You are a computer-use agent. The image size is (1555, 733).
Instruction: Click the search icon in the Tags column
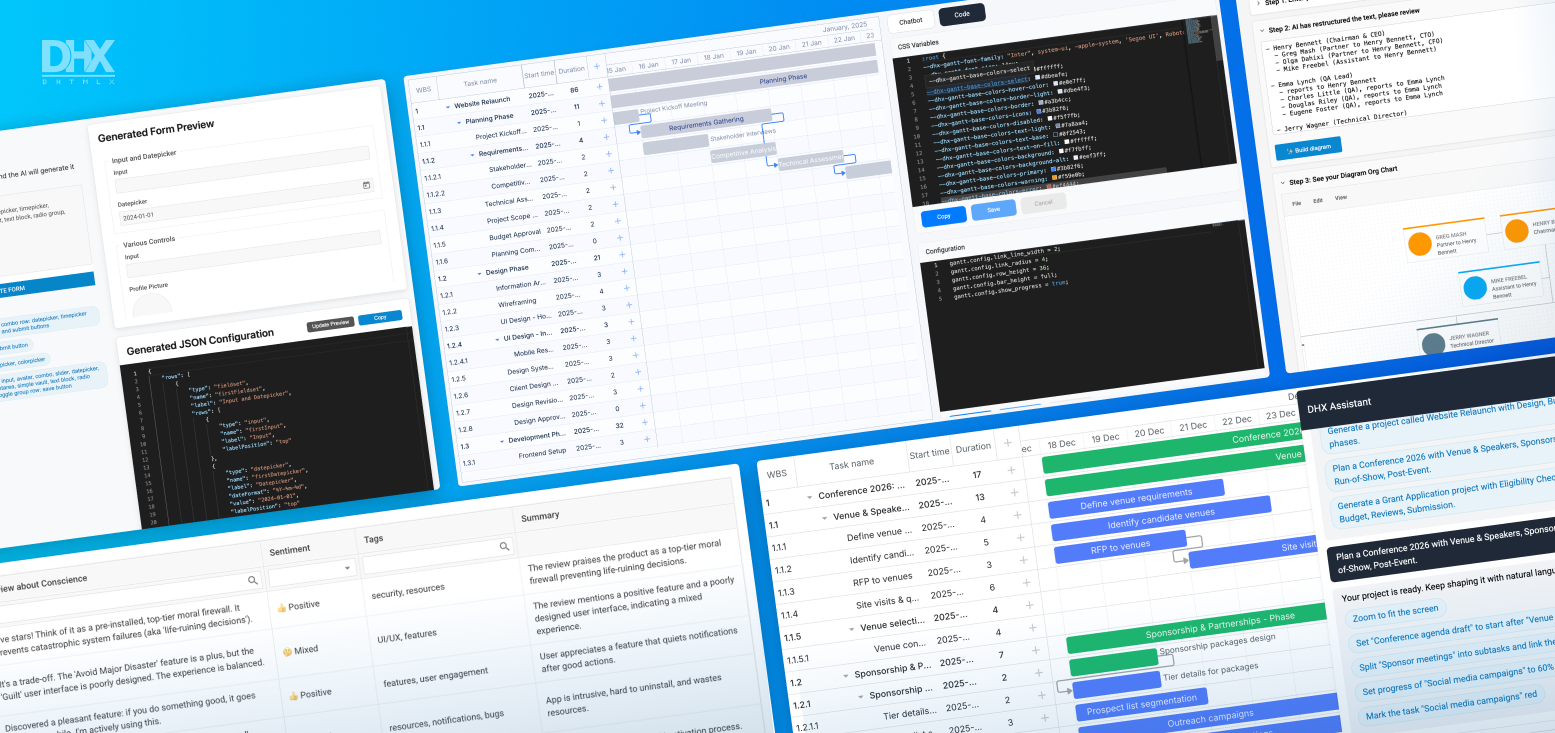coord(506,546)
